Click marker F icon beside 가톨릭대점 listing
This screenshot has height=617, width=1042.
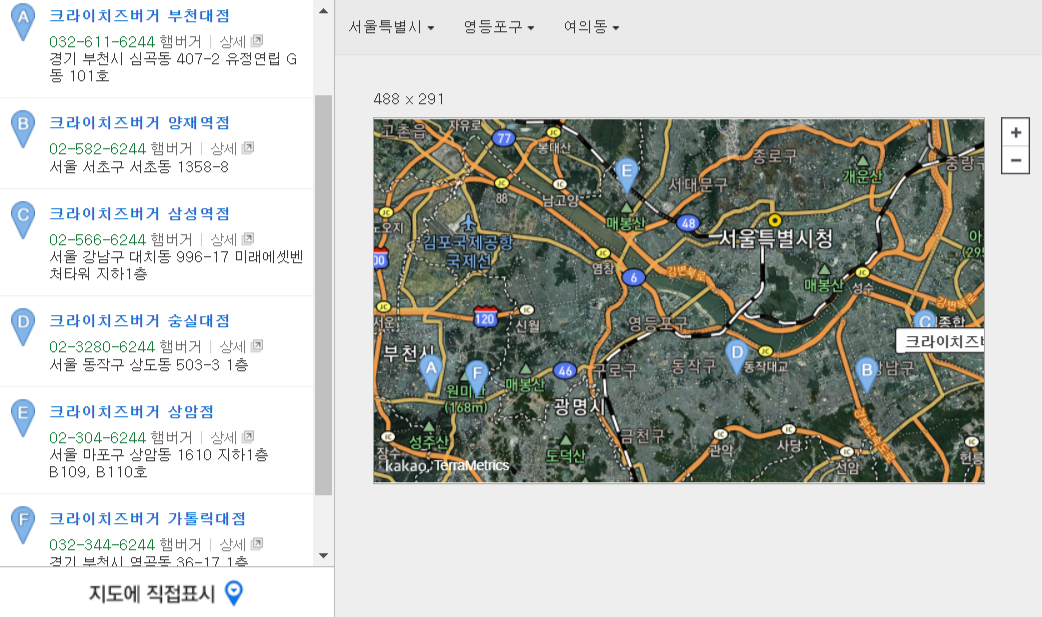point(23,524)
